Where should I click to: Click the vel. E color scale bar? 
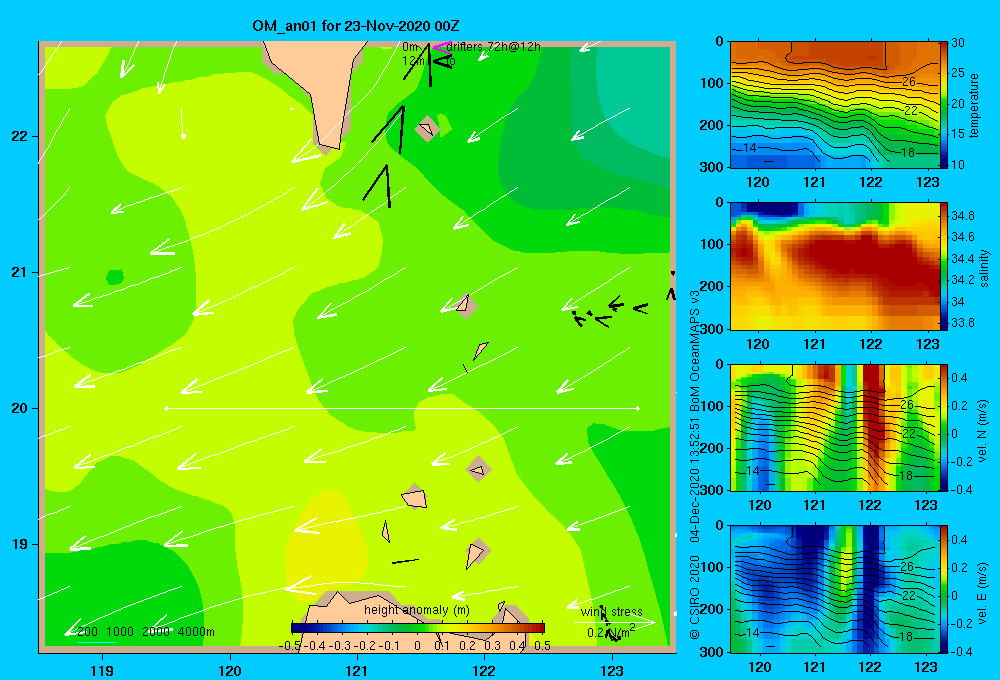click(945, 589)
